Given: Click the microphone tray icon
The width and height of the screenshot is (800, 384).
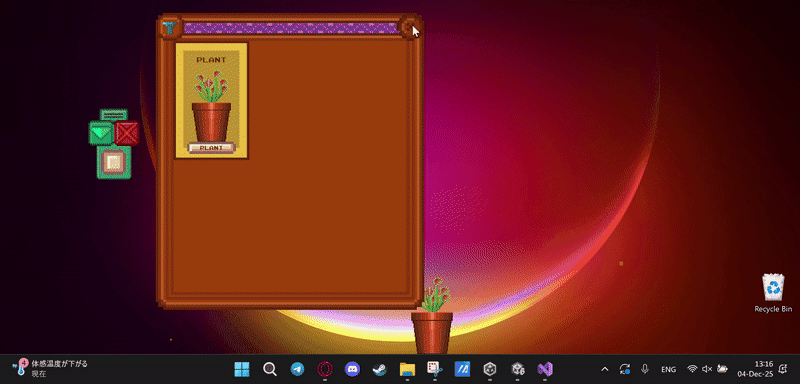Looking at the screenshot, I should (645, 369).
